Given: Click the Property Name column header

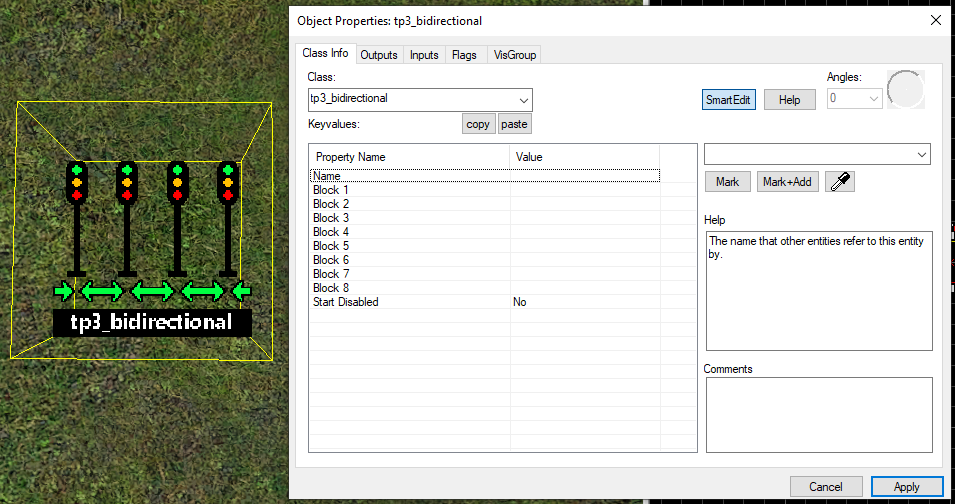Looking at the screenshot, I should coord(409,156).
